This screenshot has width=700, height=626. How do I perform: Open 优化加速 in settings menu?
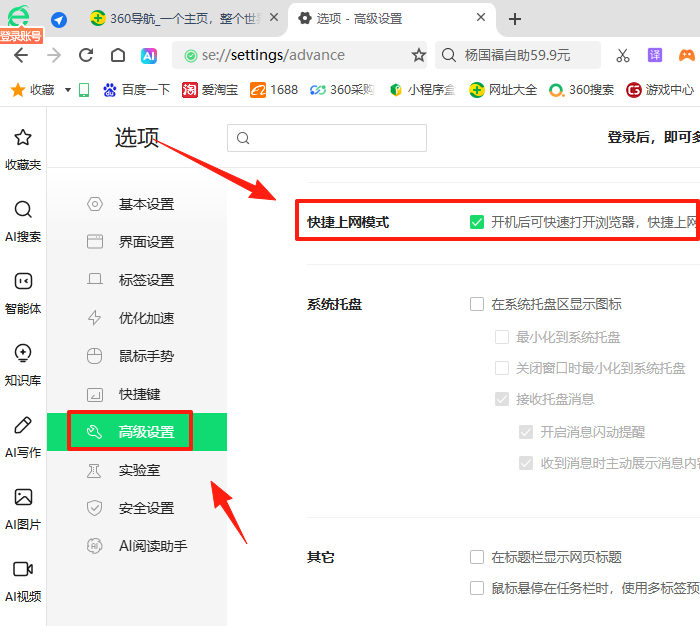[x=137, y=318]
